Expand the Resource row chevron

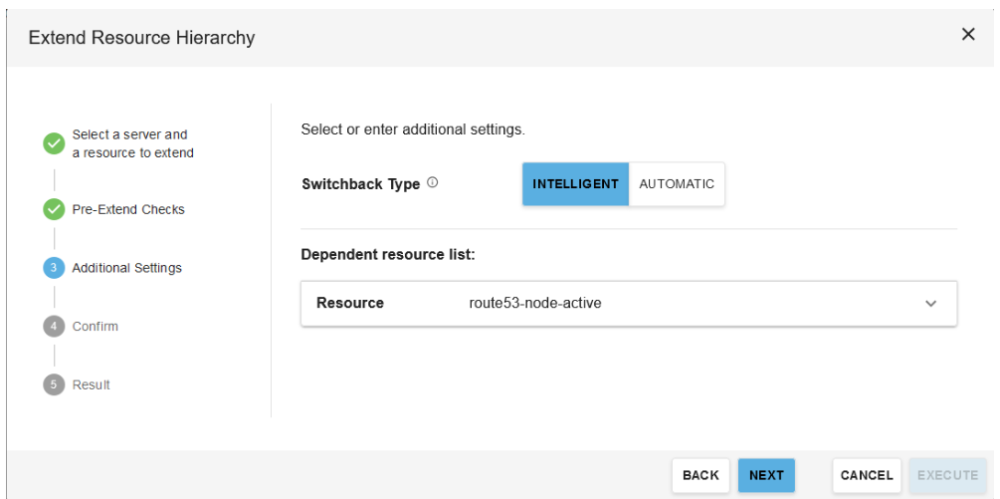point(931,303)
